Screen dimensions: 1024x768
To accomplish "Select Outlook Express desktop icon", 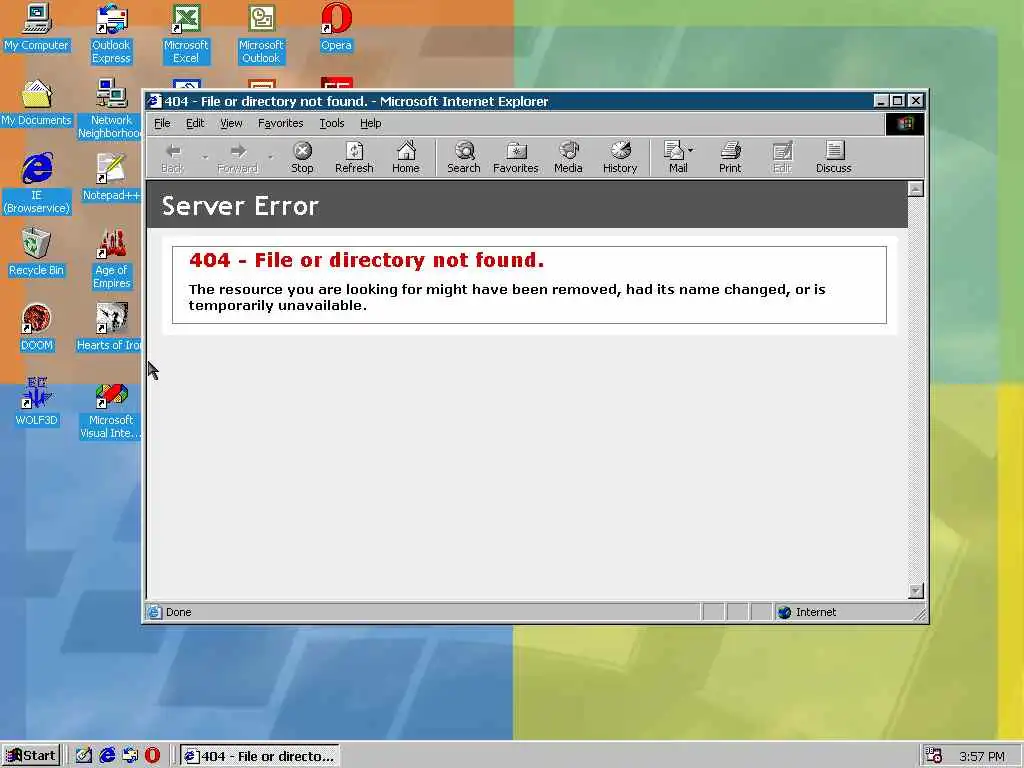I will click(111, 34).
